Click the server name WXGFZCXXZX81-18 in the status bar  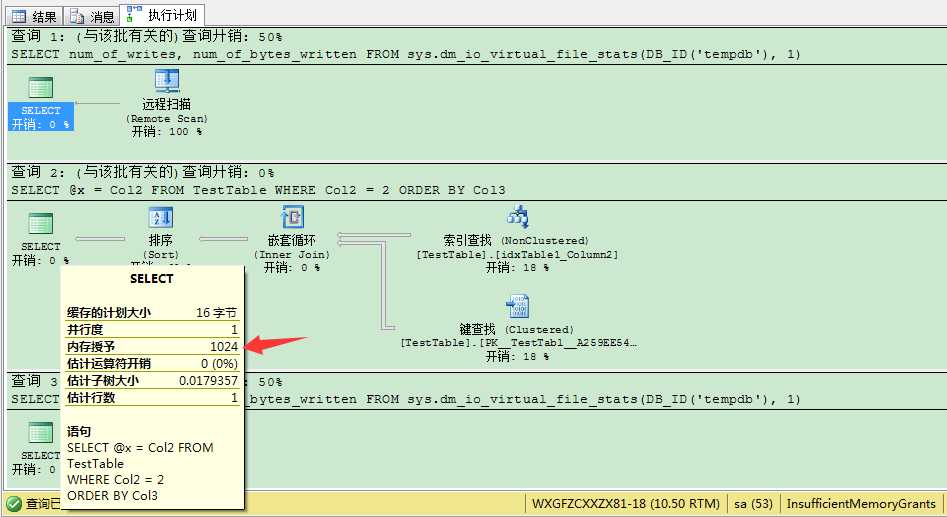click(626, 504)
